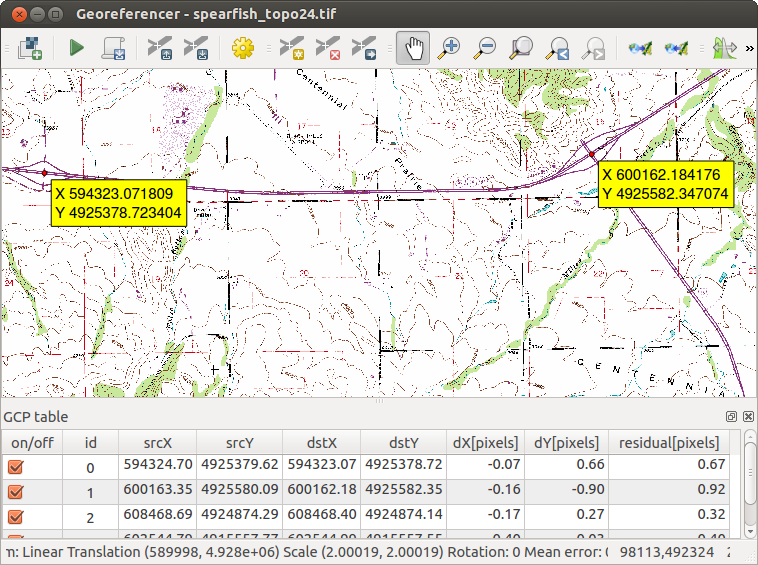758x565 pixels.
Task: Open Transformation Settings gear icon
Action: click(x=242, y=47)
